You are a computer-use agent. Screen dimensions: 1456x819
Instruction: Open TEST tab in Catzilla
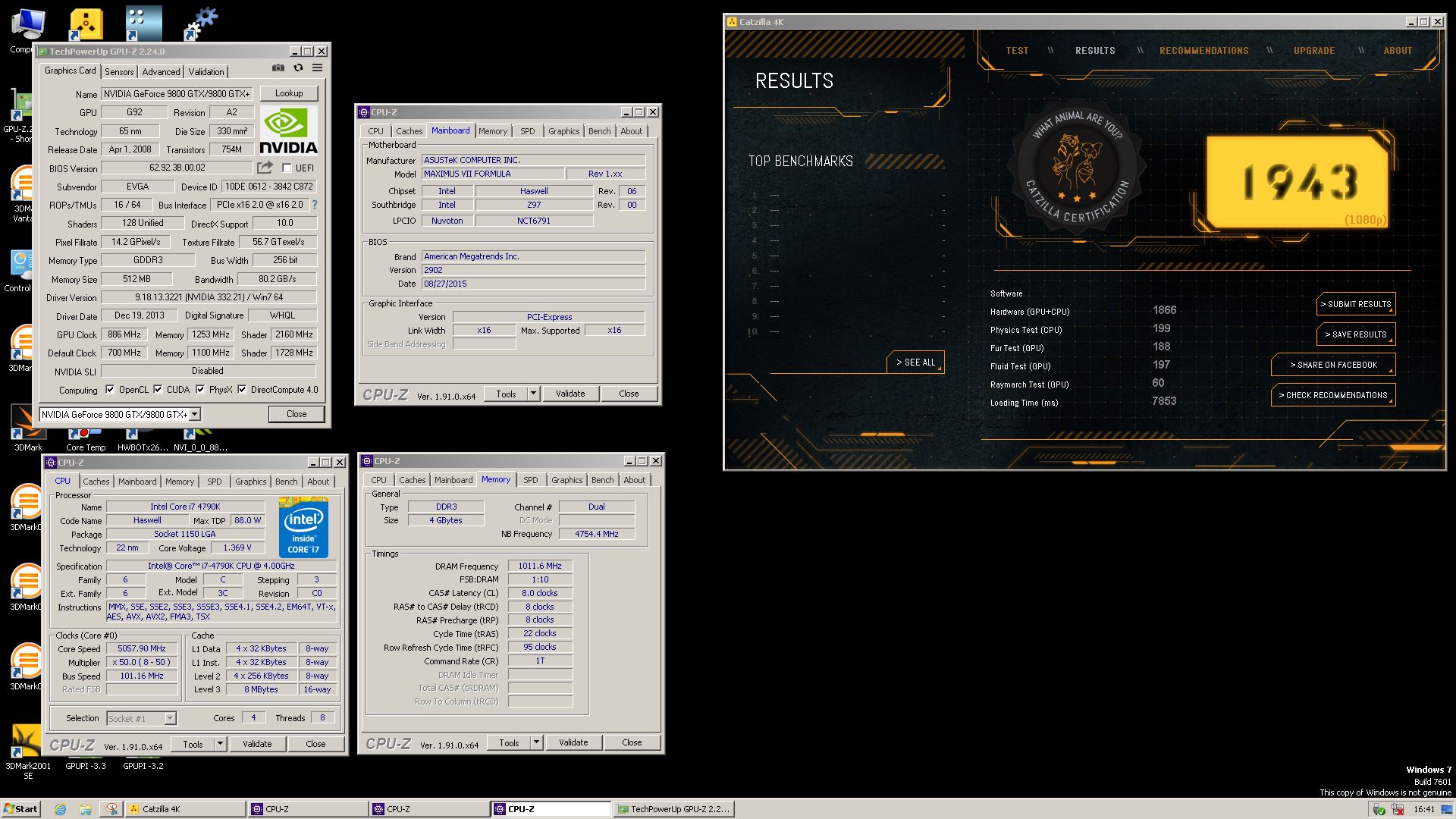click(1017, 51)
